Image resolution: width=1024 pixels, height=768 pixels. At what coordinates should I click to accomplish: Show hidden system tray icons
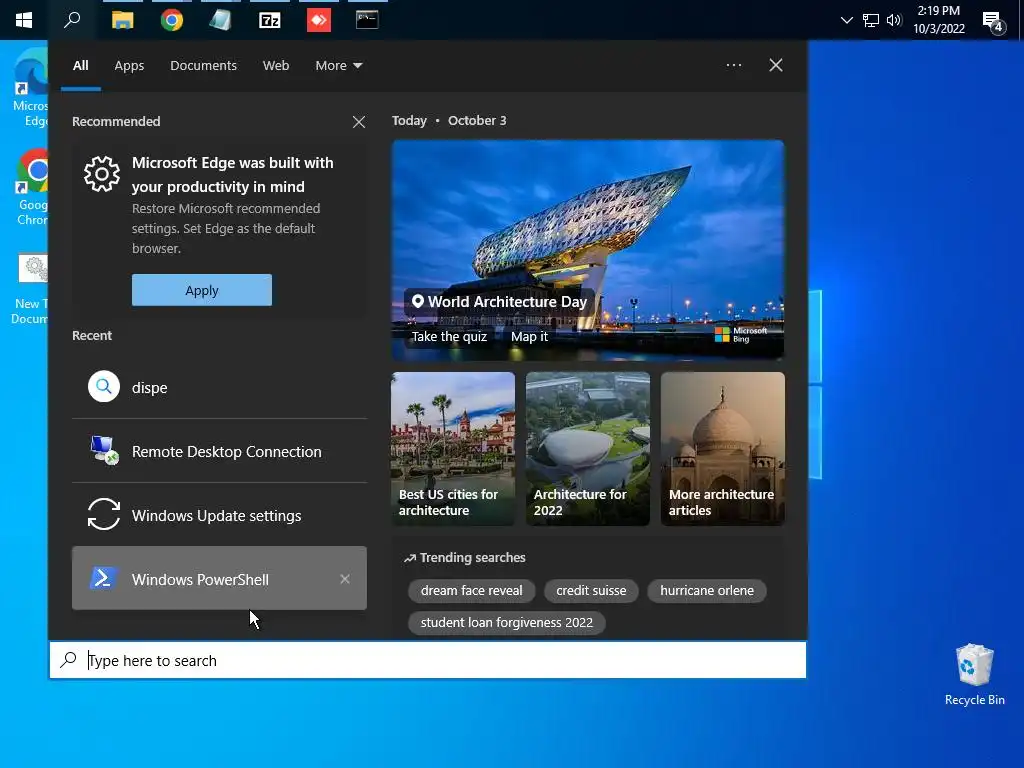pyautogui.click(x=846, y=20)
